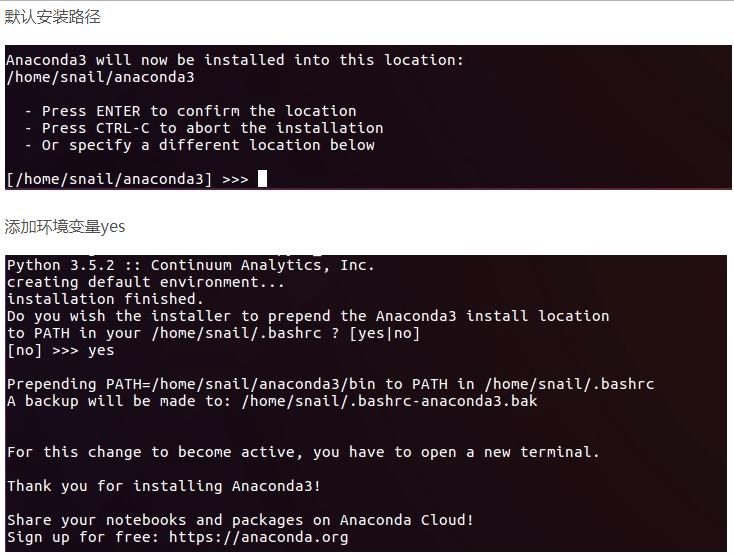Image resolution: width=734 pixels, height=555 pixels.
Task: Click the /home/snail/anaconda3 install path line
Action: (101, 77)
